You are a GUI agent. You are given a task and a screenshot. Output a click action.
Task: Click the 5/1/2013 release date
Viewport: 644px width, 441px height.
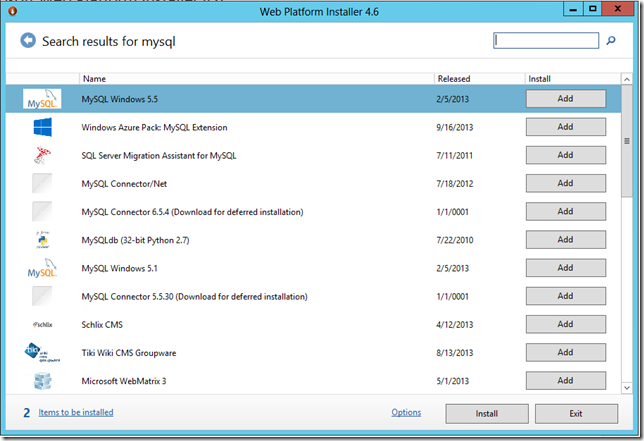(453, 381)
